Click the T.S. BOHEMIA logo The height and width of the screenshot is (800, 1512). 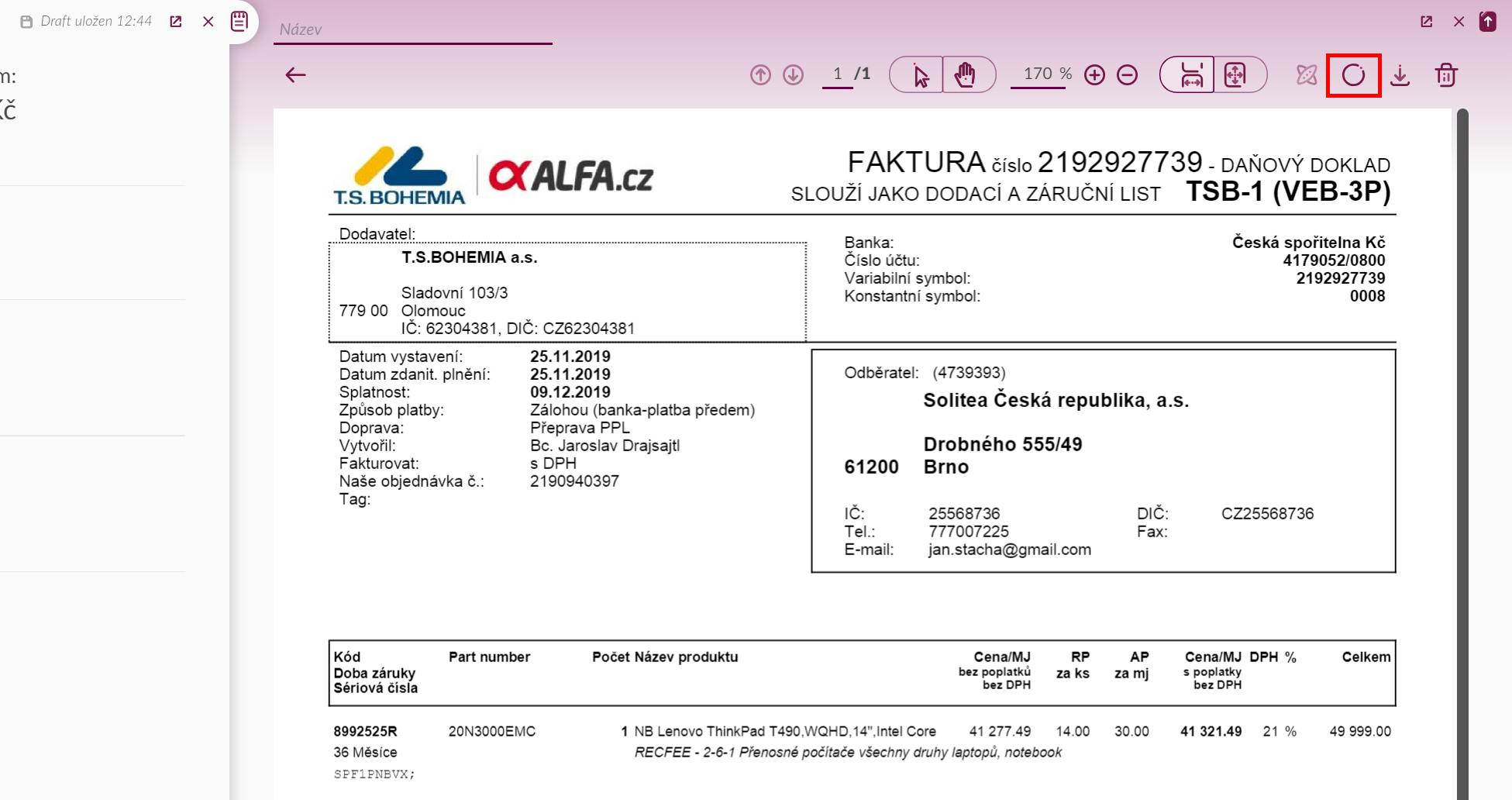click(x=399, y=176)
